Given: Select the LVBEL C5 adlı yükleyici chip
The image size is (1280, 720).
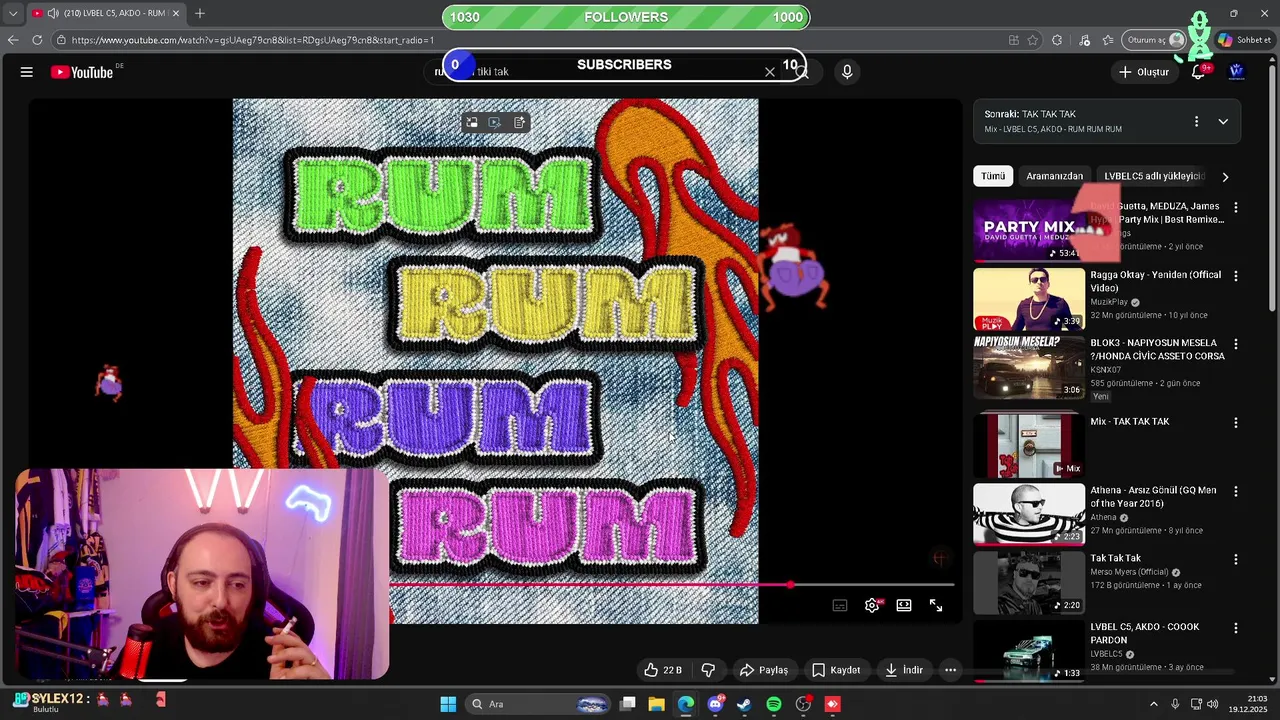Looking at the screenshot, I should pyautogui.click(x=1154, y=176).
